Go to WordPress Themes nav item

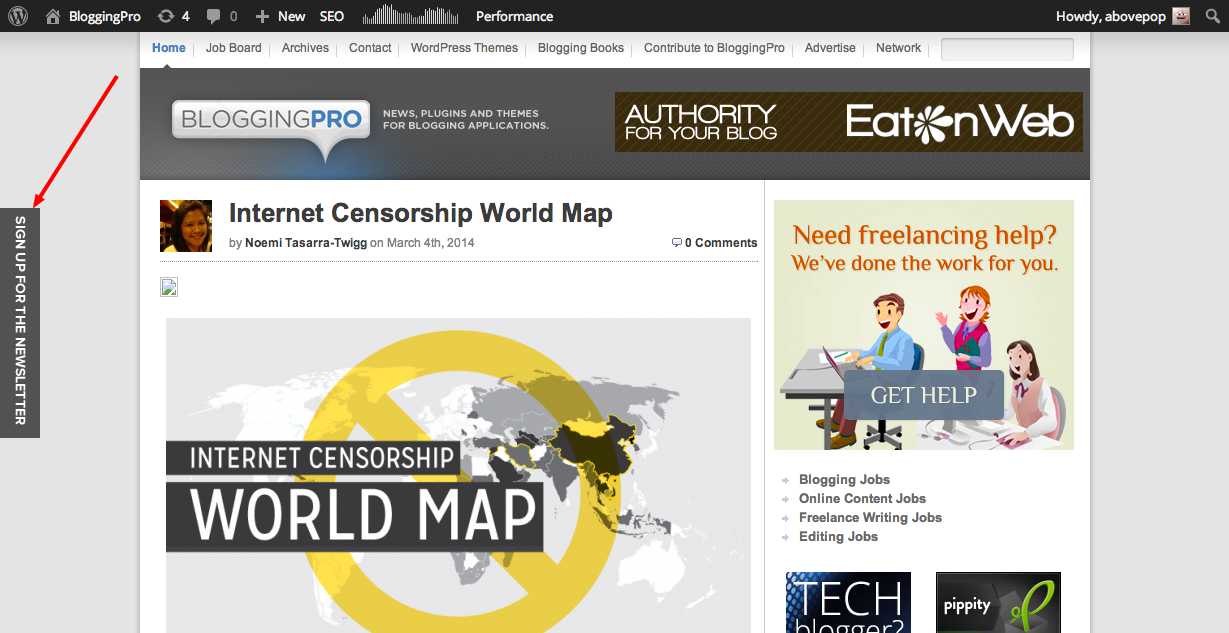(x=464, y=48)
